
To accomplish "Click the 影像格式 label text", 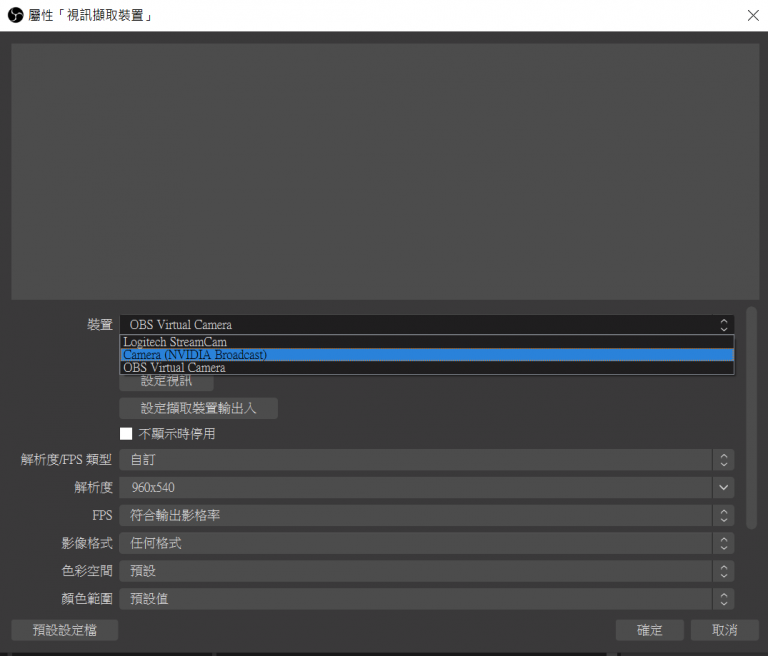I will [87, 543].
